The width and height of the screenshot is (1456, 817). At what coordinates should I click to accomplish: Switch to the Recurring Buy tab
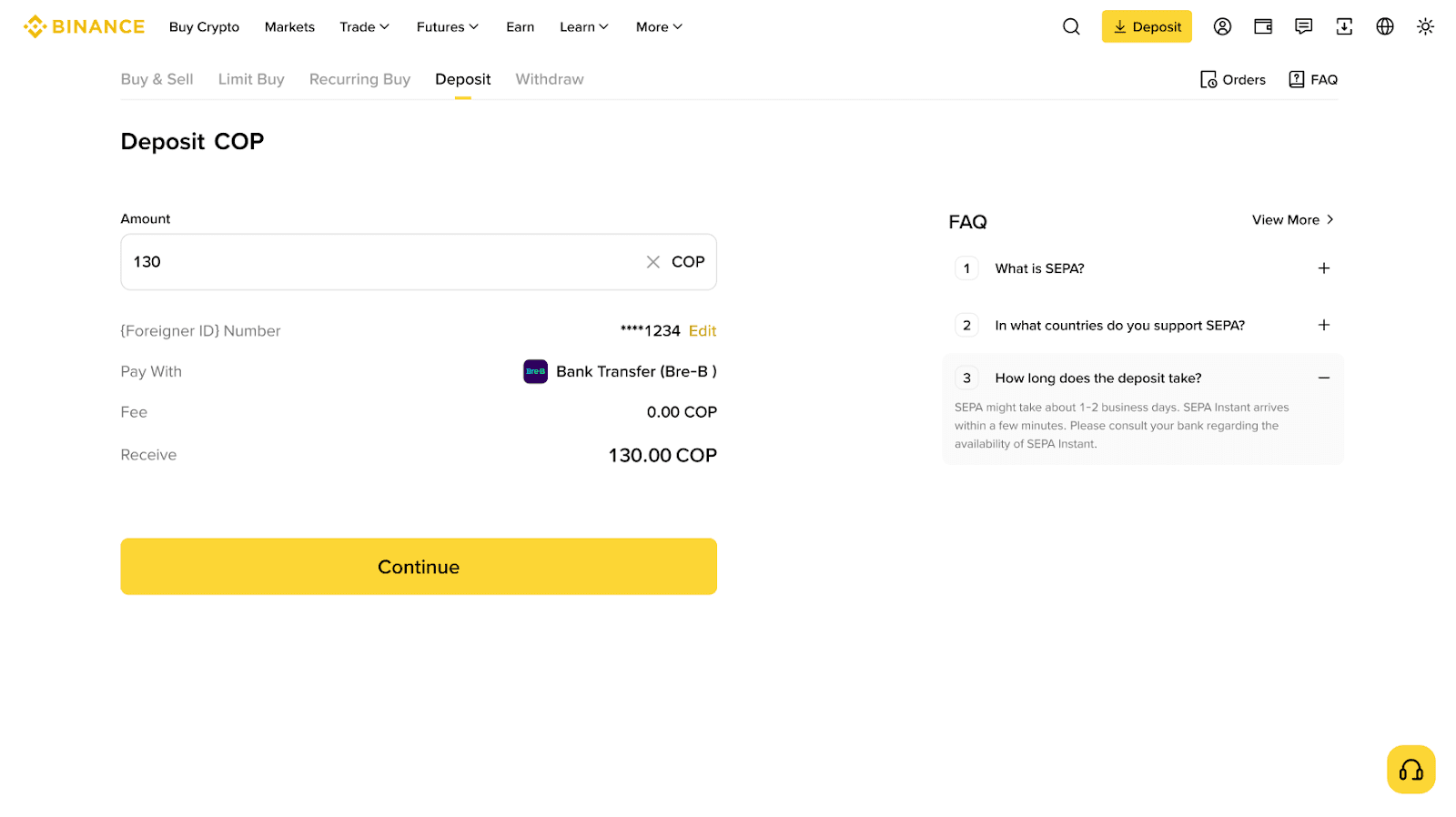tap(359, 79)
